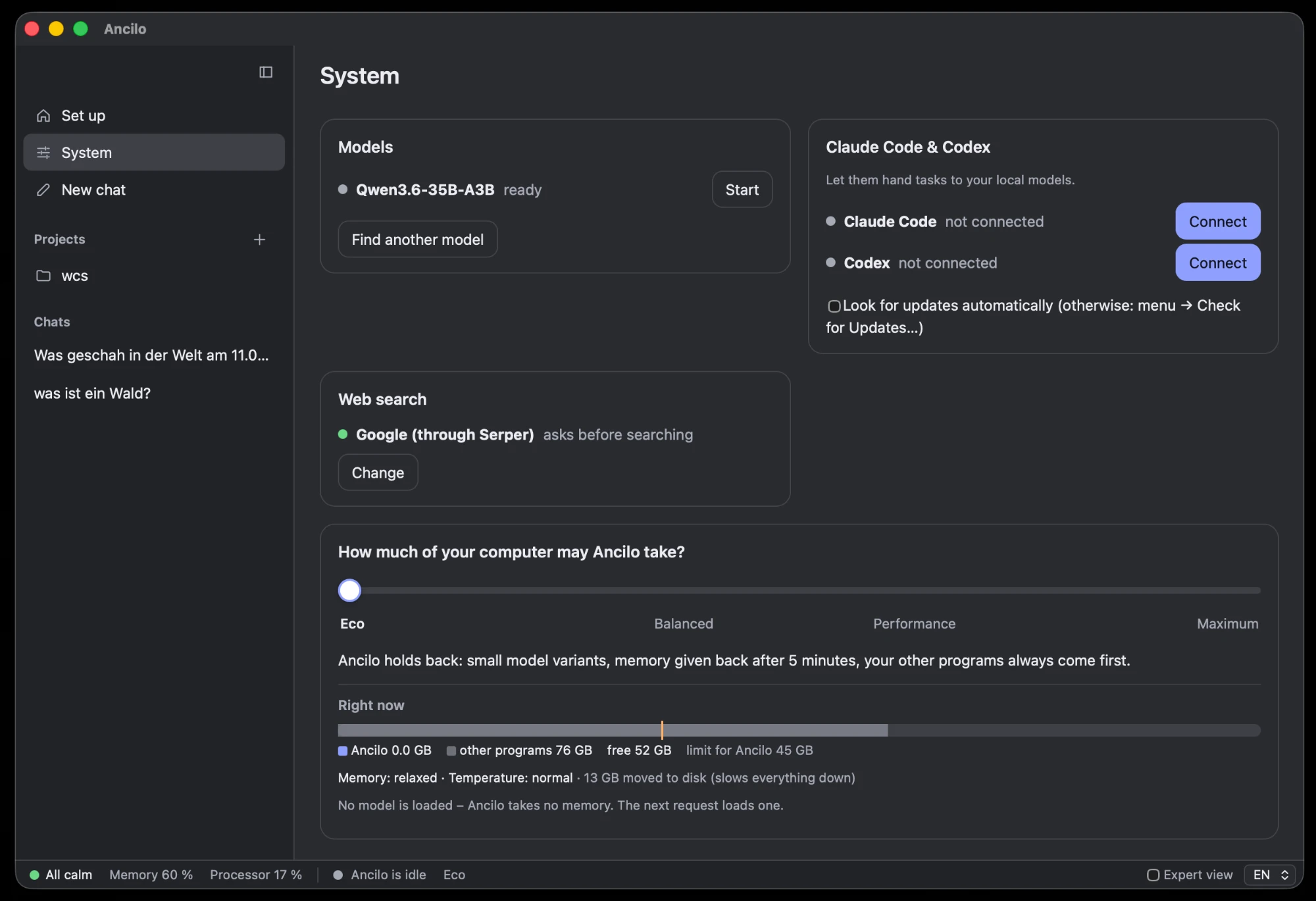Open the EN language dropdown
This screenshot has width=1316, height=901.
point(1270,875)
